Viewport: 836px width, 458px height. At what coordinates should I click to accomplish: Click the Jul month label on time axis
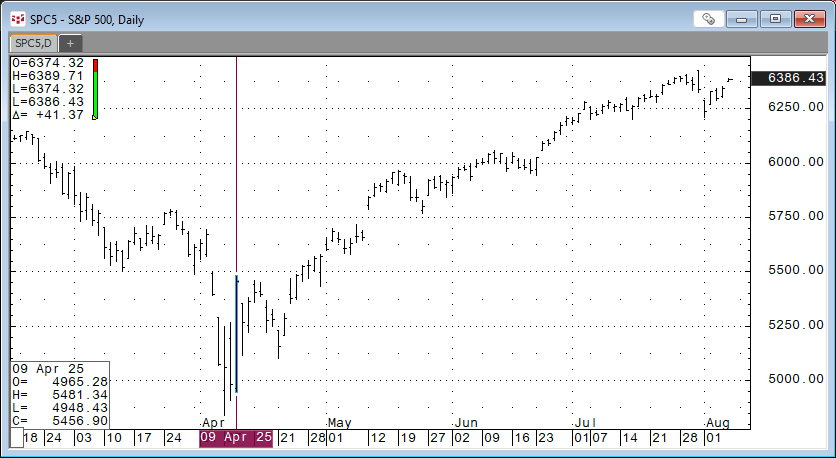[585, 423]
